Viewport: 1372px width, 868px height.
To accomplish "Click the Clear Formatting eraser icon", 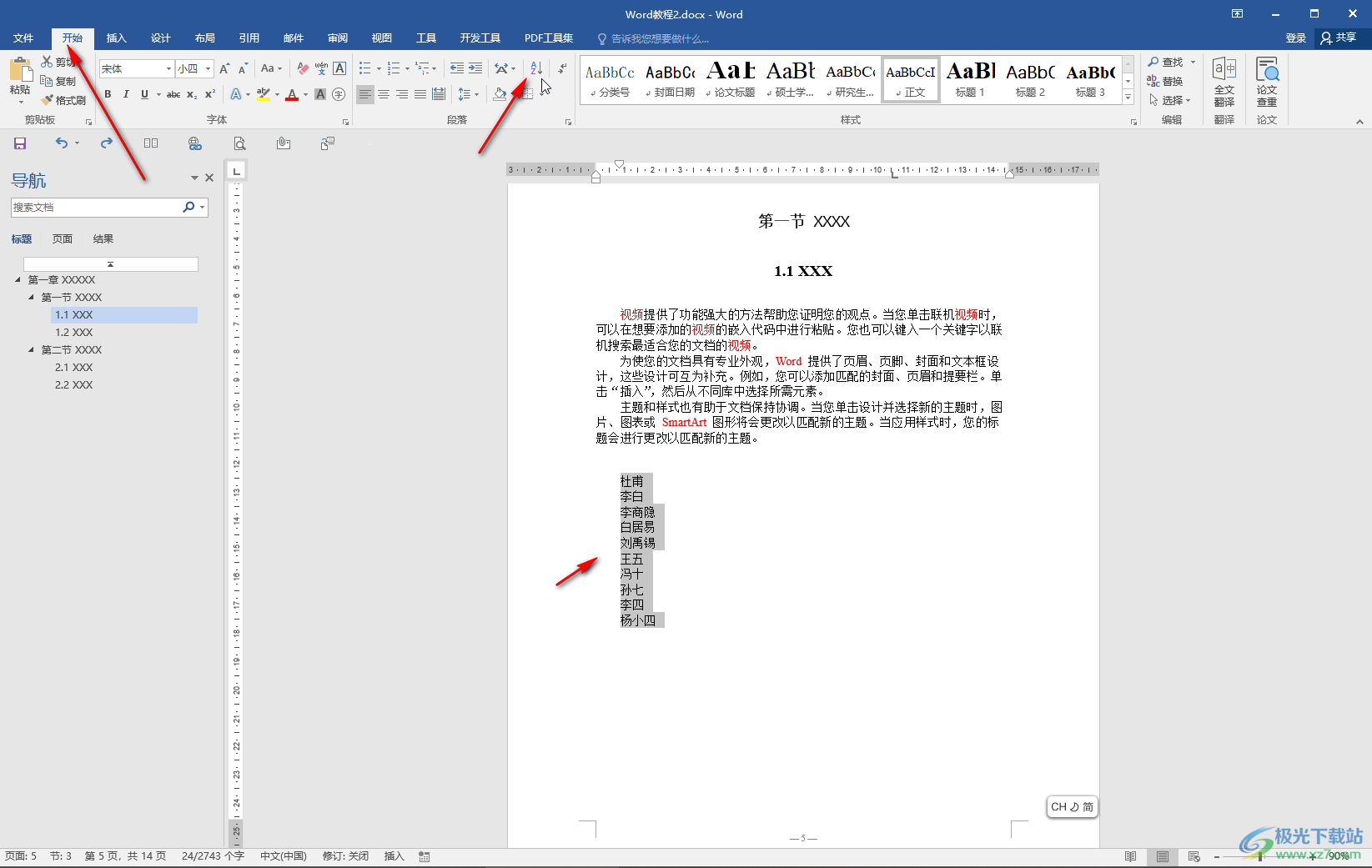I will [303, 68].
